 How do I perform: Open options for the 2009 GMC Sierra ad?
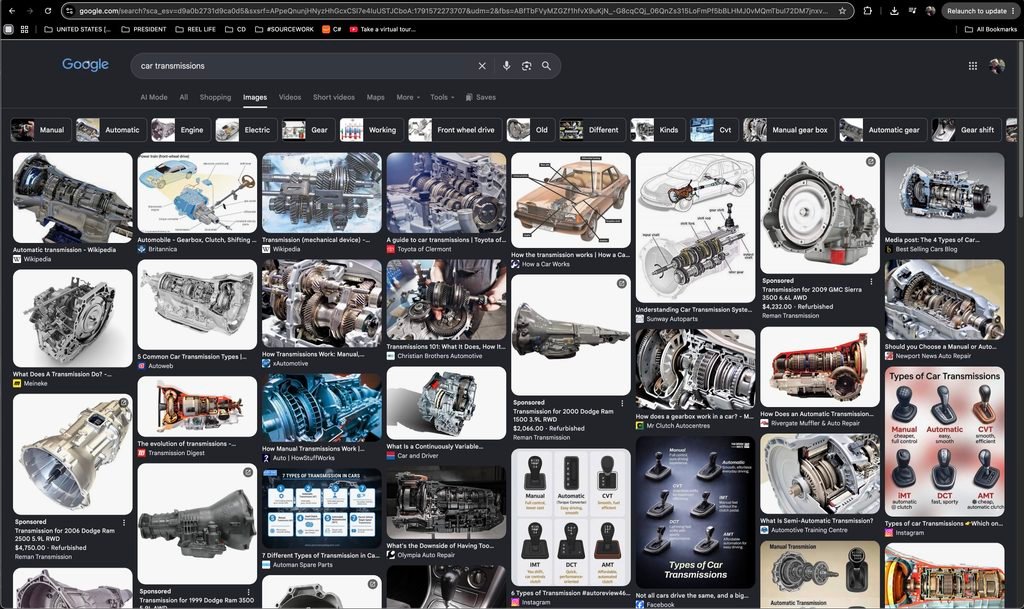(x=871, y=281)
